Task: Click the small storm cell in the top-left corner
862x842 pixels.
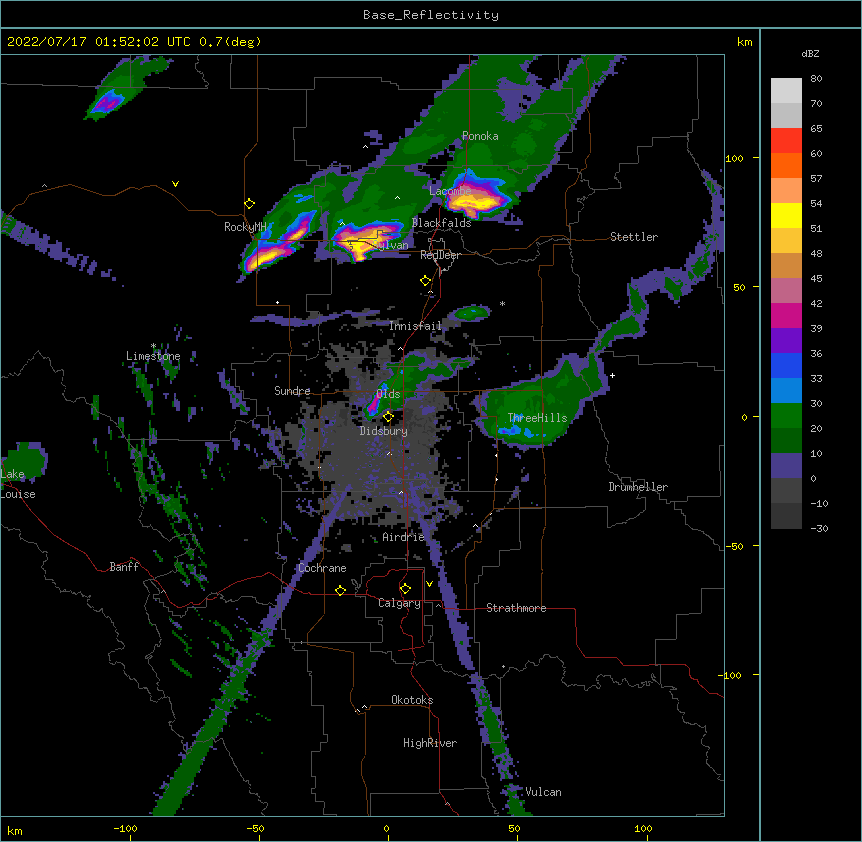Action: coord(108,102)
